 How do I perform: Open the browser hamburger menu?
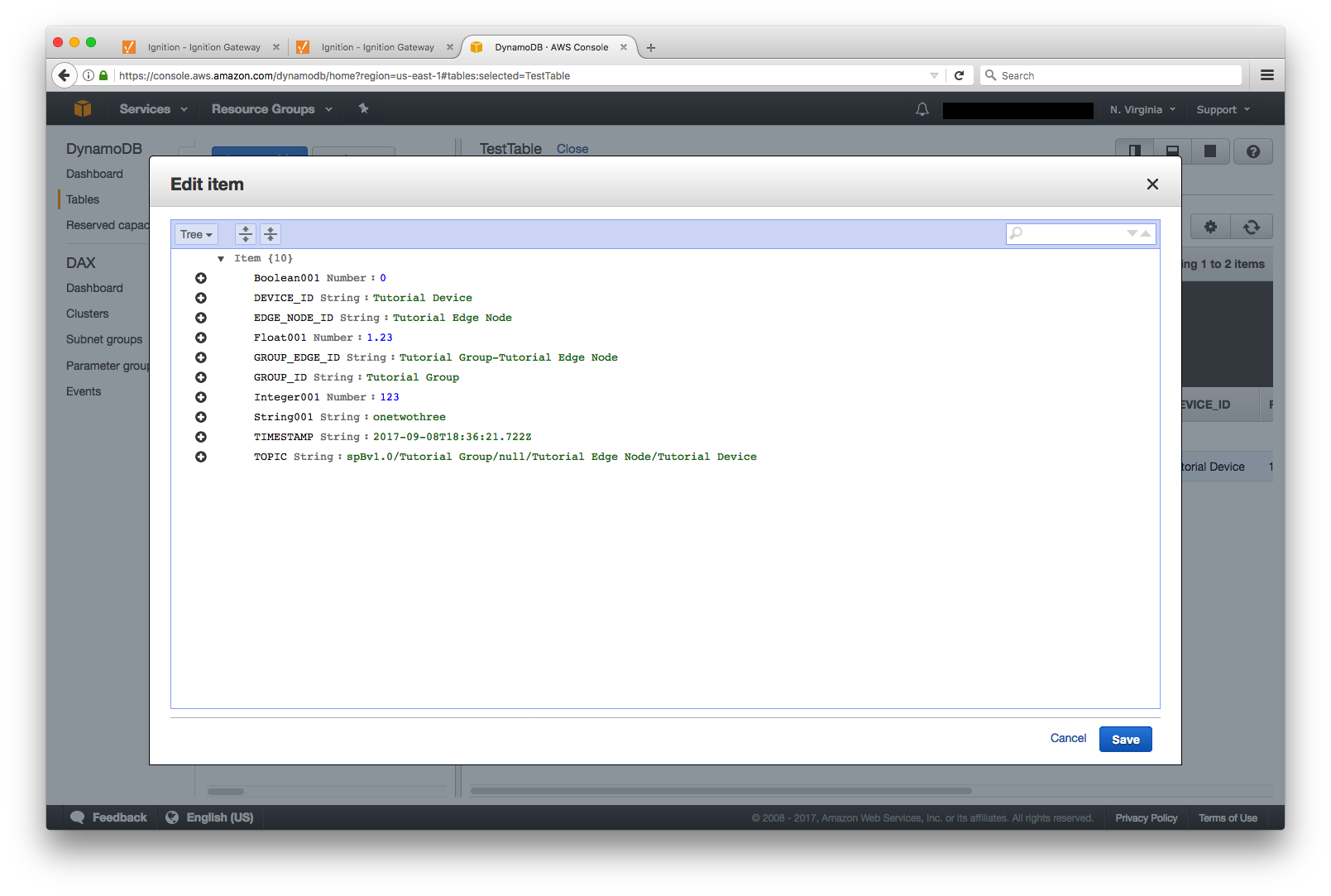pyautogui.click(x=1266, y=75)
